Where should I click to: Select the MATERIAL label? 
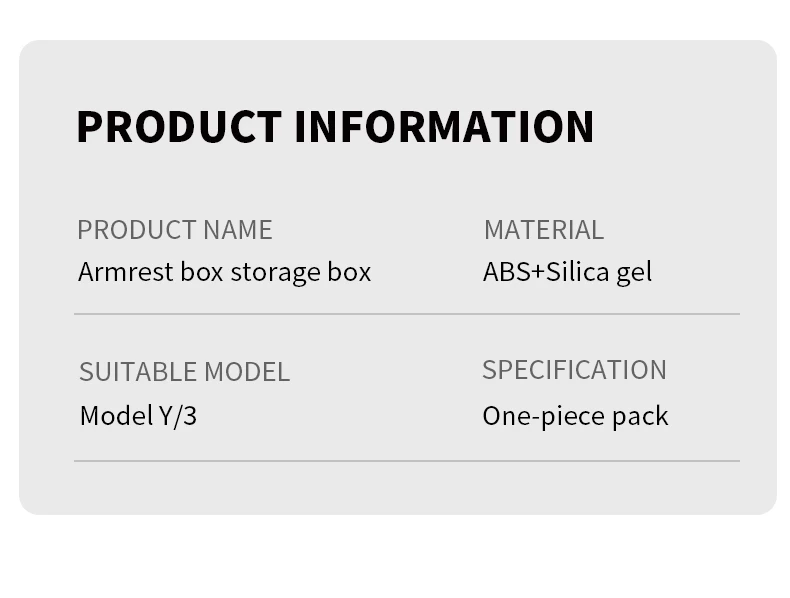[543, 230]
